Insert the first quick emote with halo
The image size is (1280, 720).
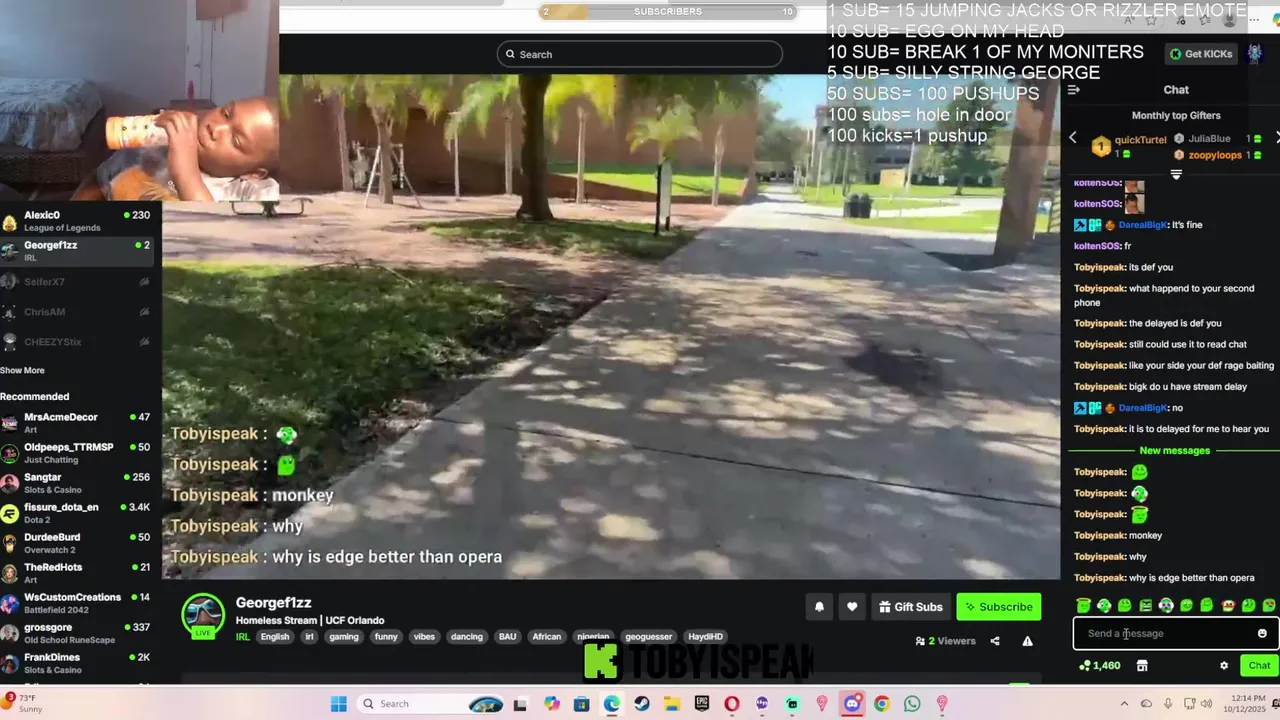[1083, 605]
